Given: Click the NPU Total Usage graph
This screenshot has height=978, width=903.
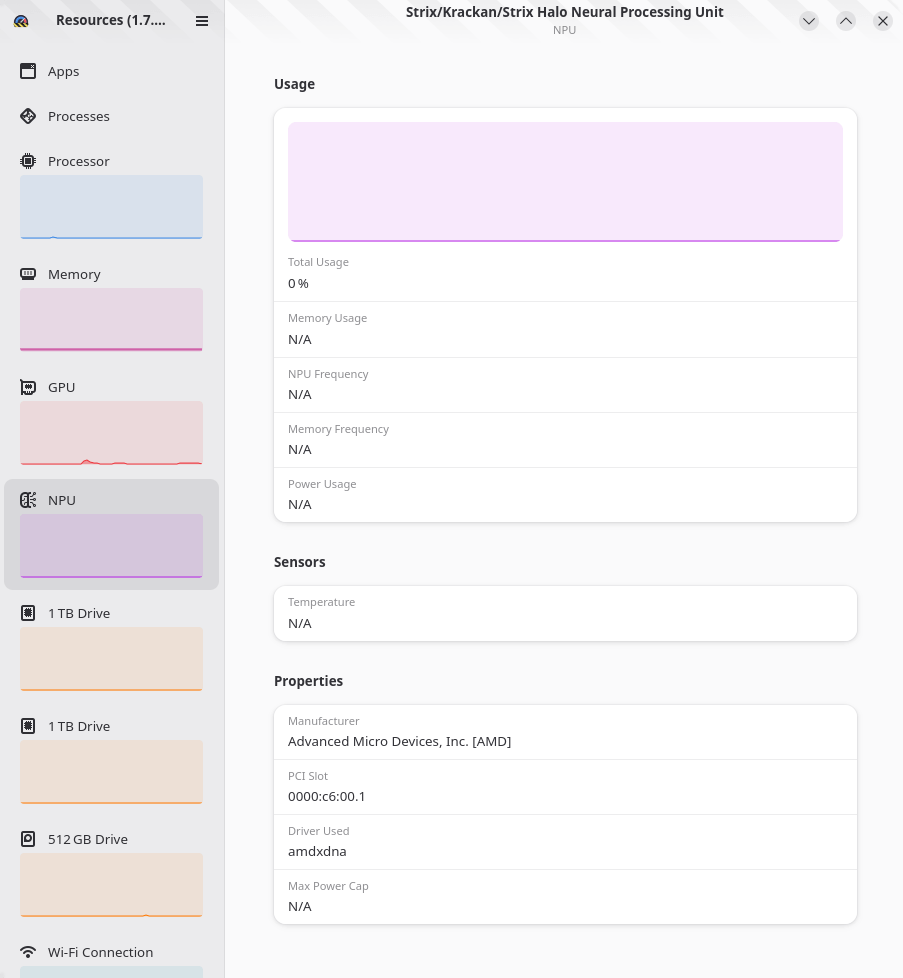Looking at the screenshot, I should pyautogui.click(x=565, y=182).
